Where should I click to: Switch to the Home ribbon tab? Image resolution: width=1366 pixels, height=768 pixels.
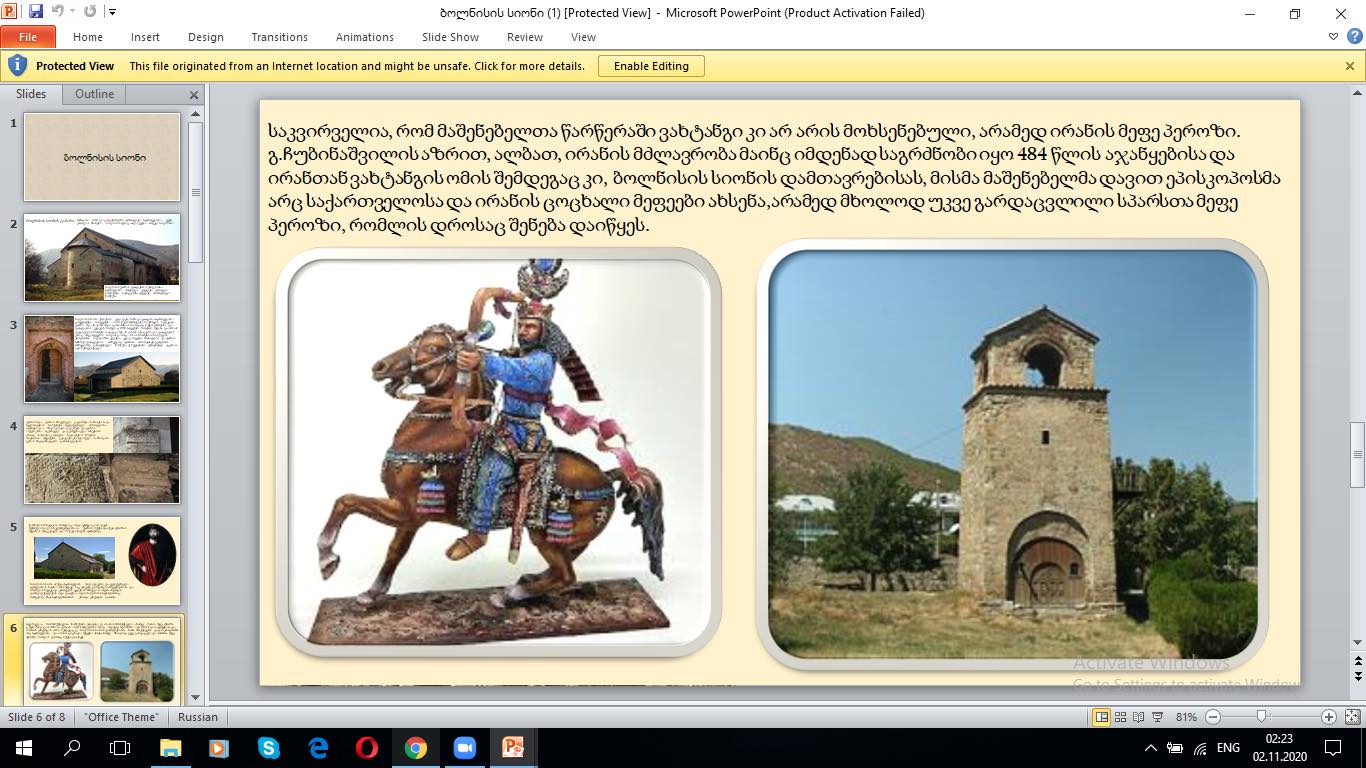88,37
